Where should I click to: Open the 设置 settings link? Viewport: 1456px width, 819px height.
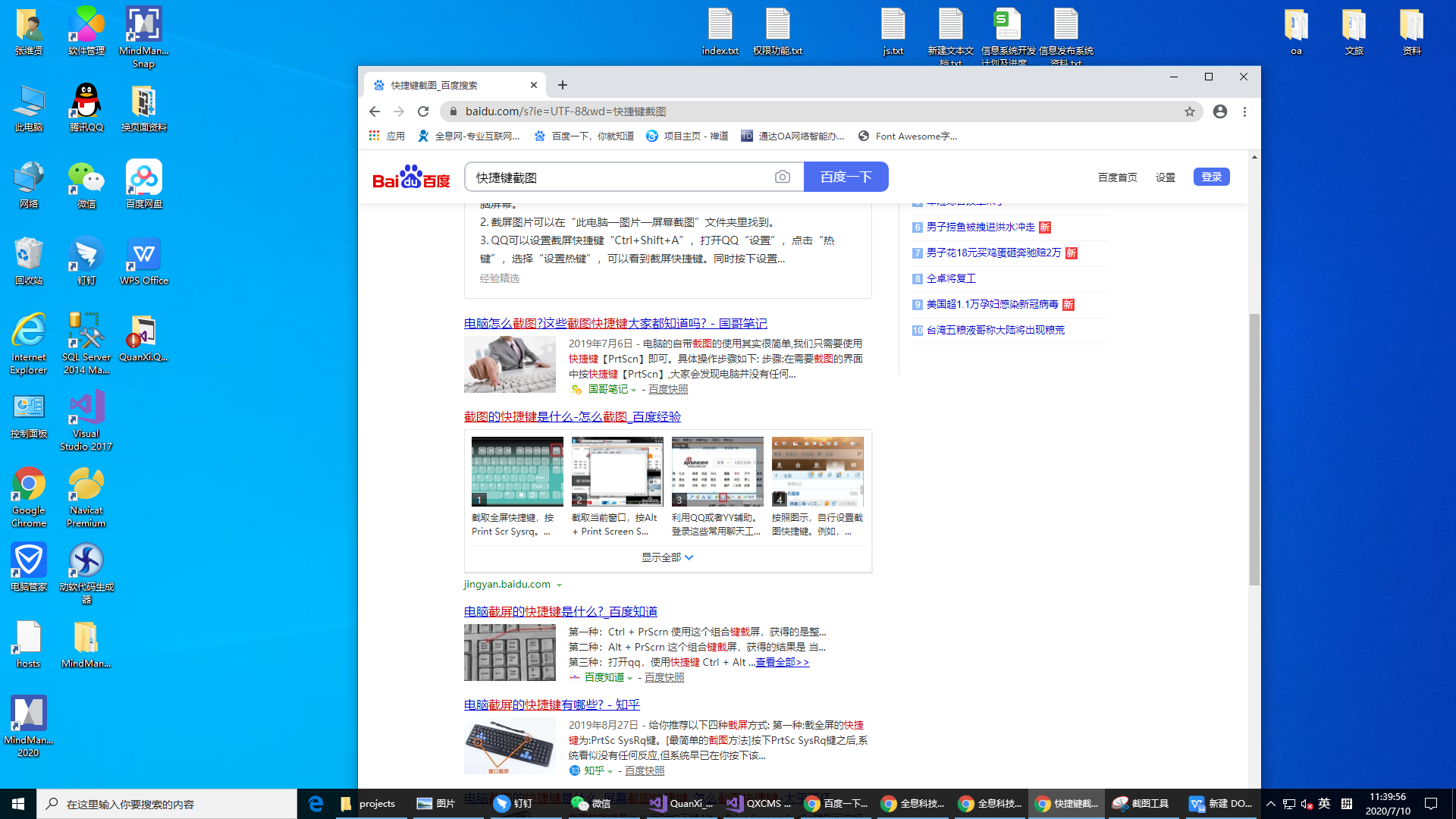(x=1166, y=177)
